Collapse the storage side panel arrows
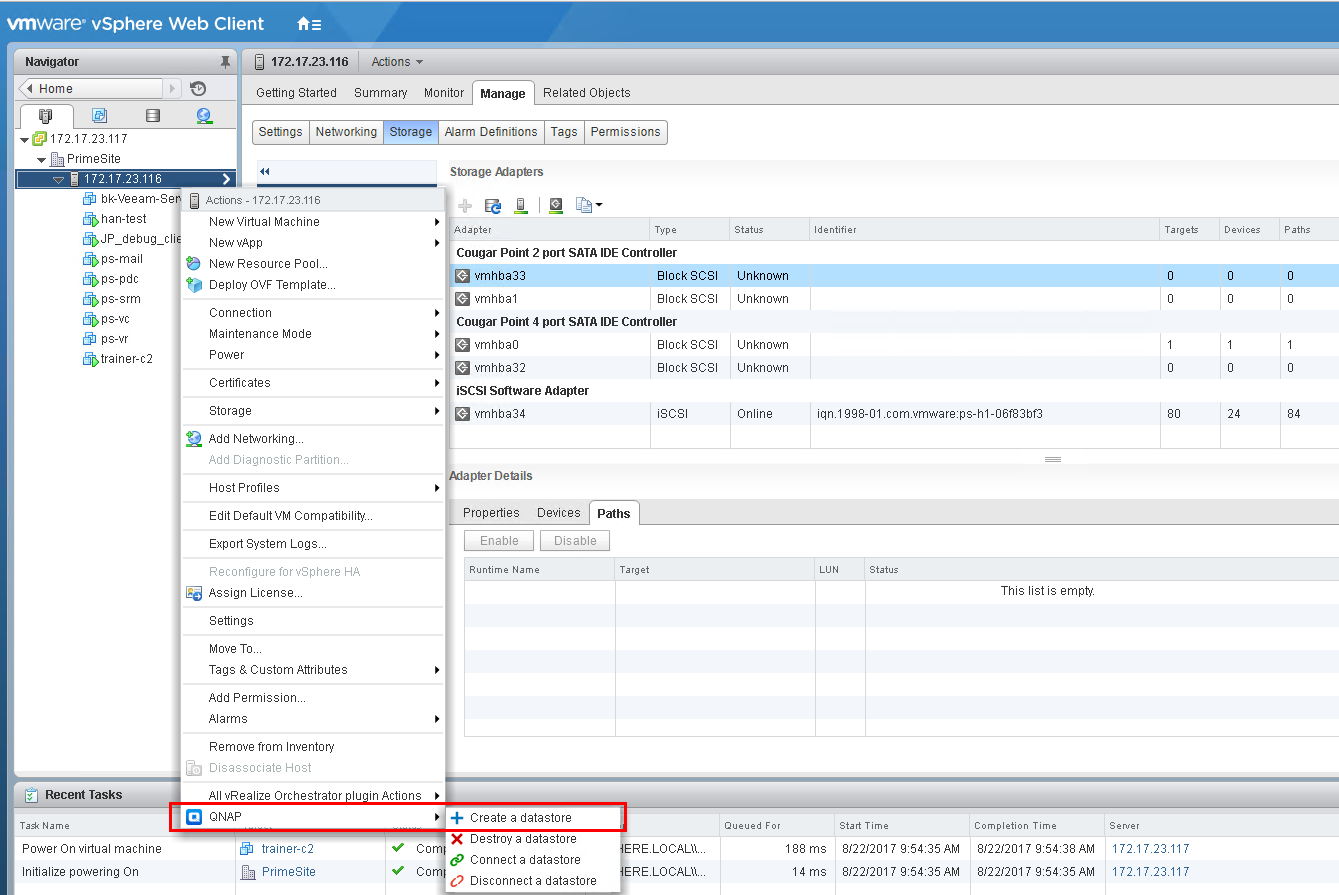Image resolution: width=1339 pixels, height=895 pixels. (x=265, y=172)
